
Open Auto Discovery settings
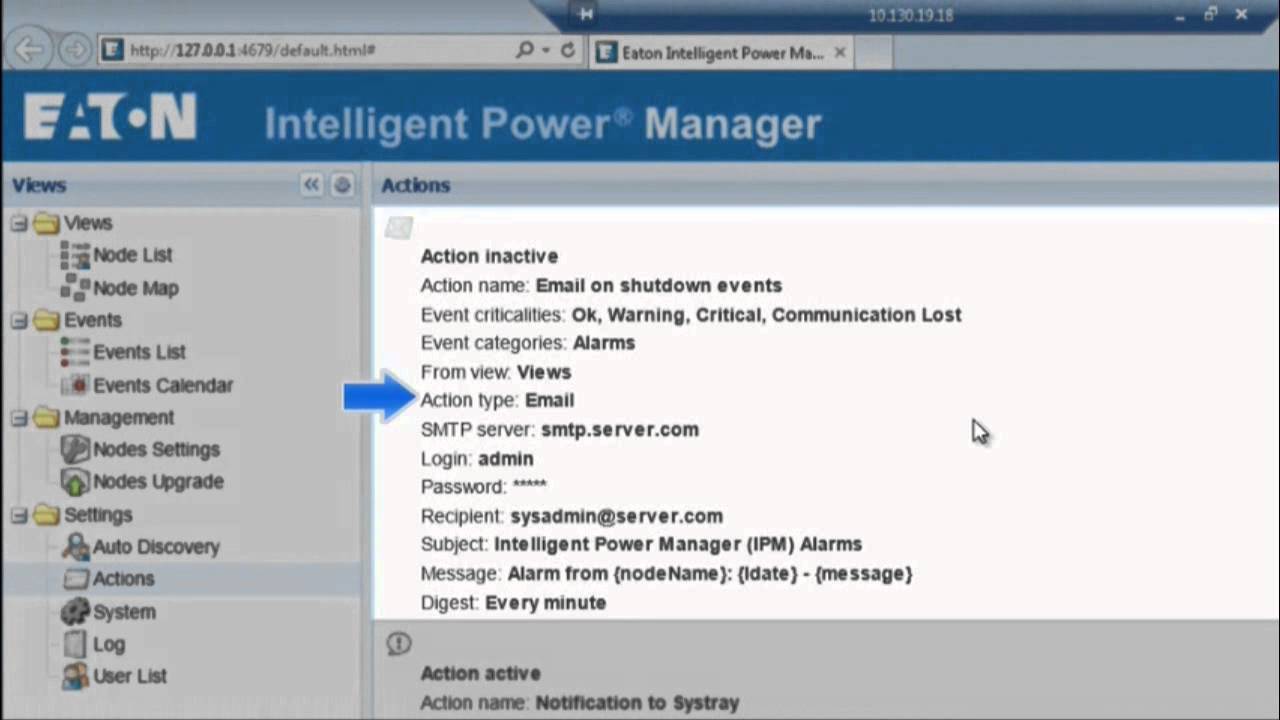[x=156, y=546]
